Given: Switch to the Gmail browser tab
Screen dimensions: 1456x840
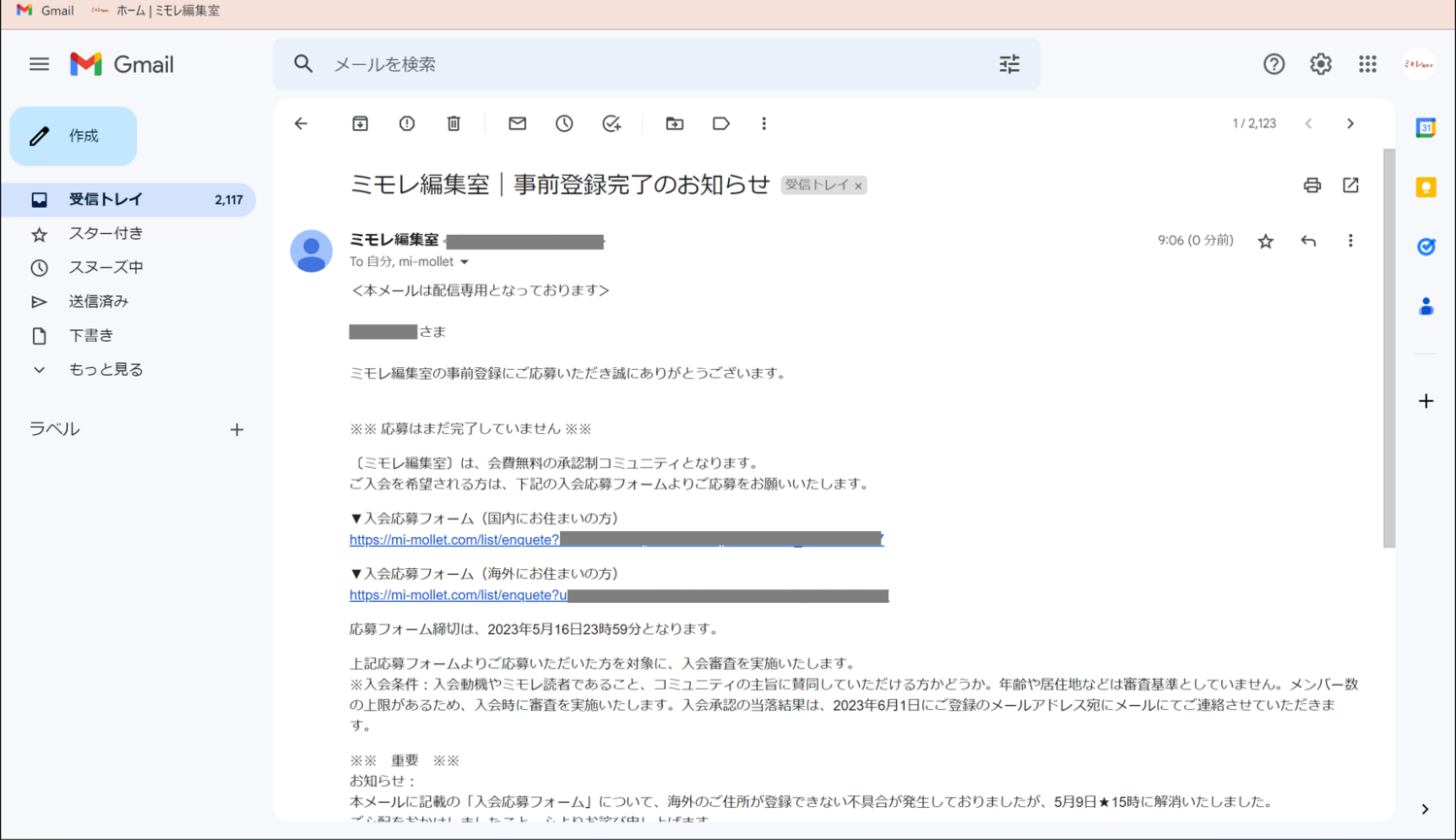Looking at the screenshot, I should [45, 11].
